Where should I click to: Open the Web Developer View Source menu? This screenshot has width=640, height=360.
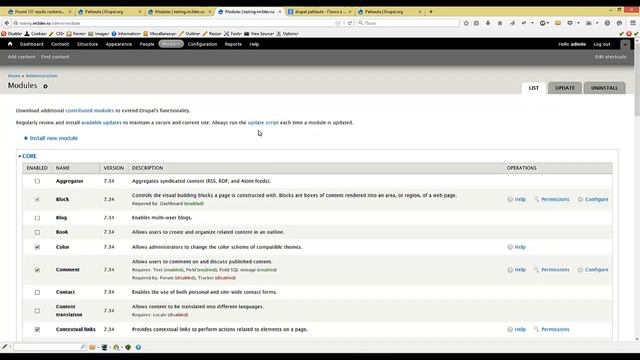click(259, 34)
